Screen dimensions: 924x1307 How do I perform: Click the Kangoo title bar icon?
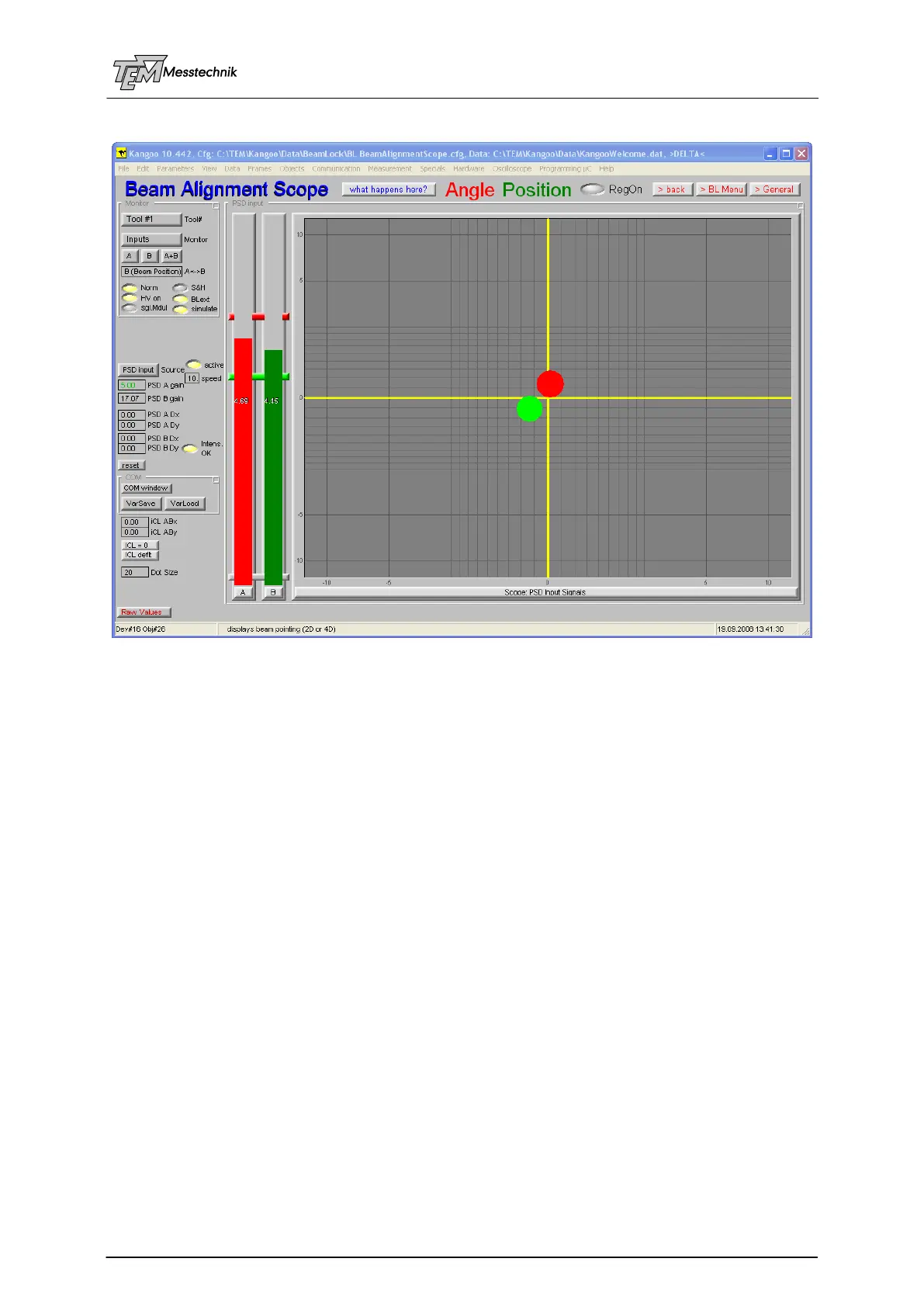(x=121, y=154)
